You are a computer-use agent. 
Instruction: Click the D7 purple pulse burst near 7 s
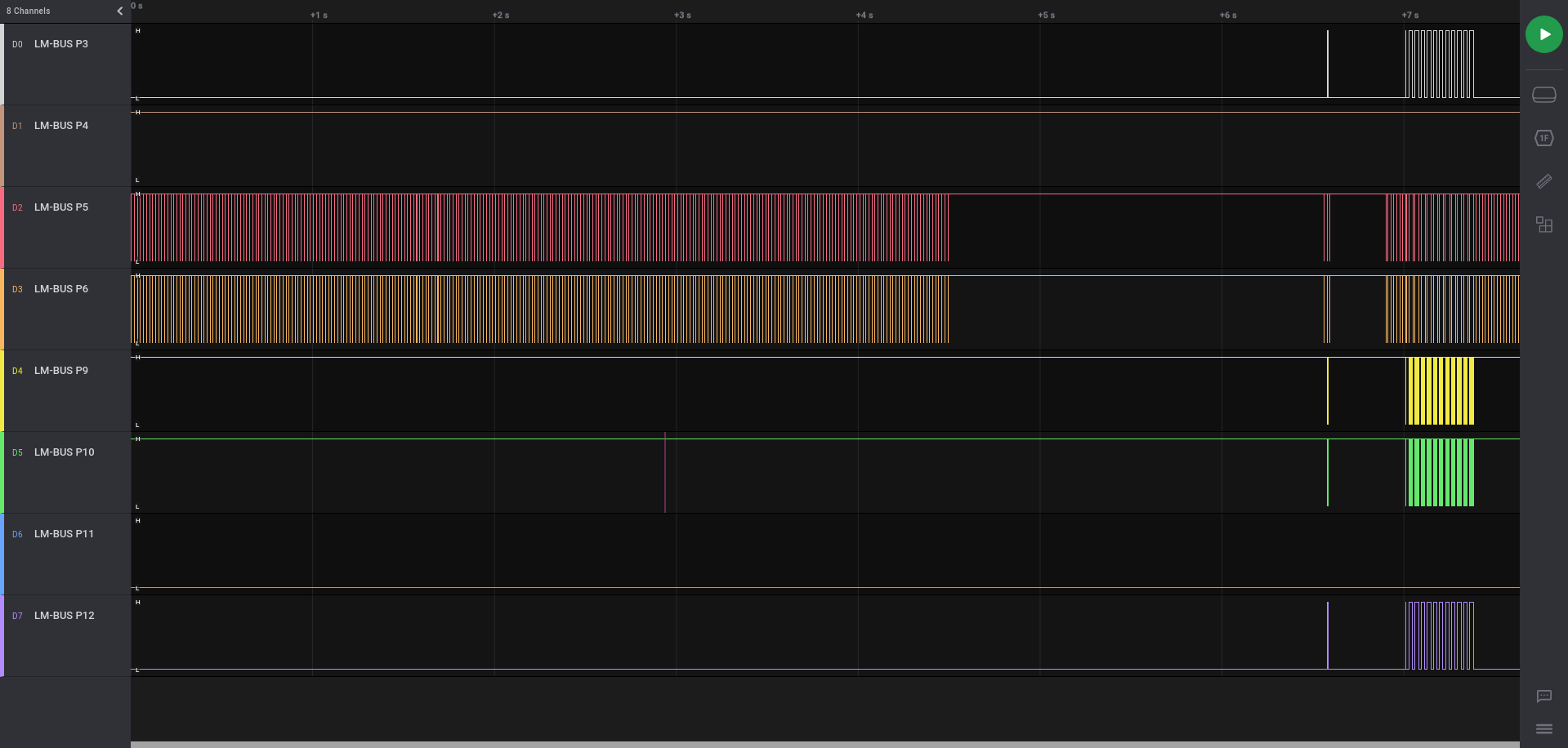click(x=1440, y=635)
